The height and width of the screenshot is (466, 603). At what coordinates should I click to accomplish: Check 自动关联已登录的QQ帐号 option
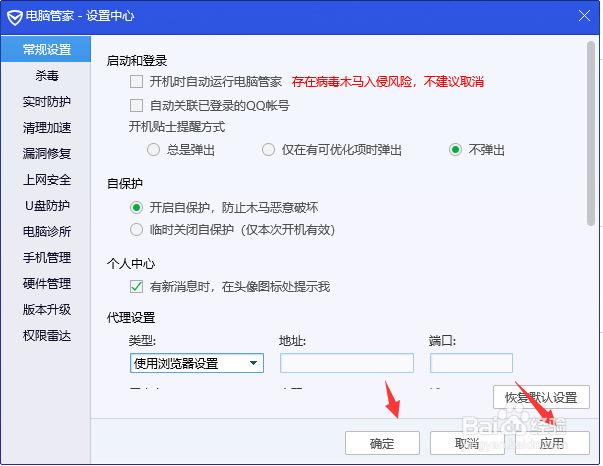[x=137, y=105]
